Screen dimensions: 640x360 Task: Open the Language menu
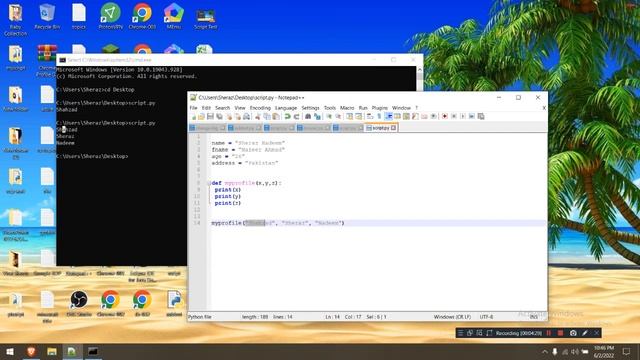click(x=286, y=108)
